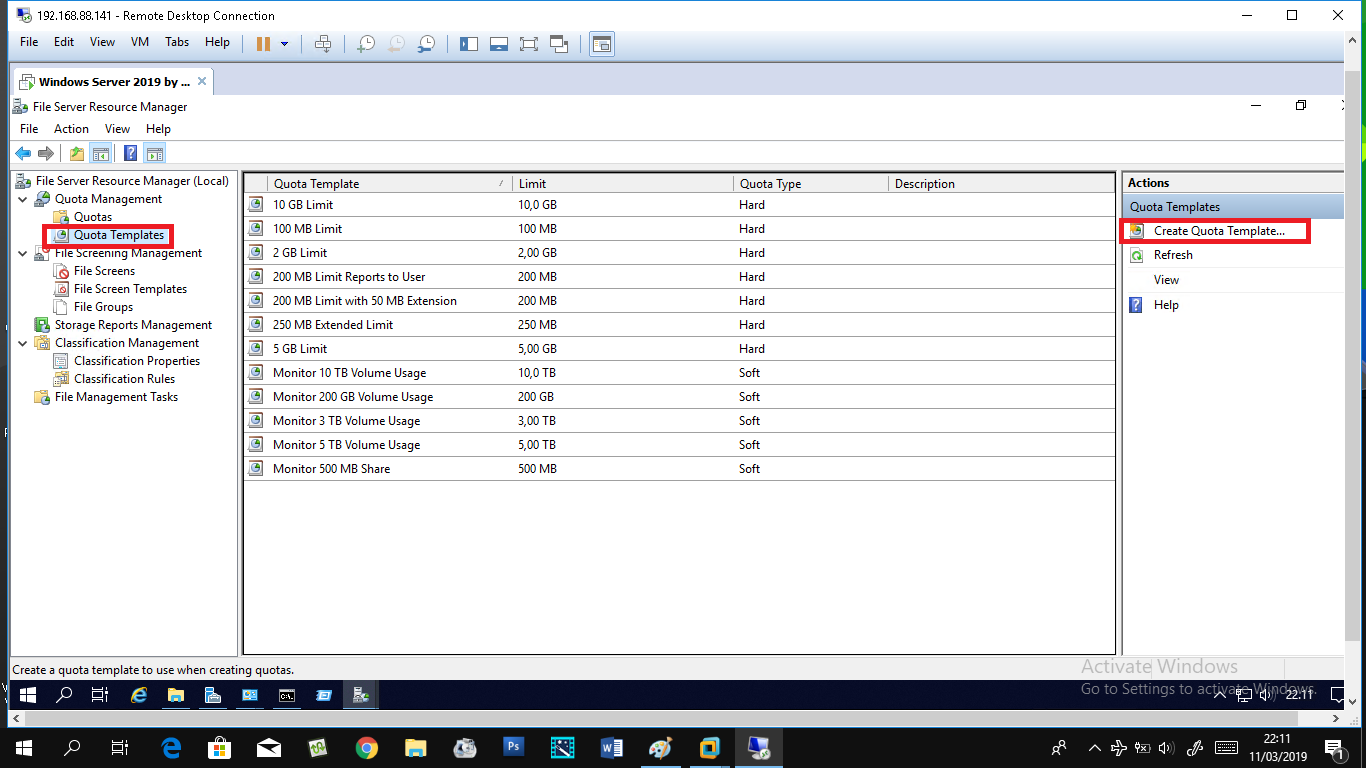Open VMware Edit menu

click(64, 42)
